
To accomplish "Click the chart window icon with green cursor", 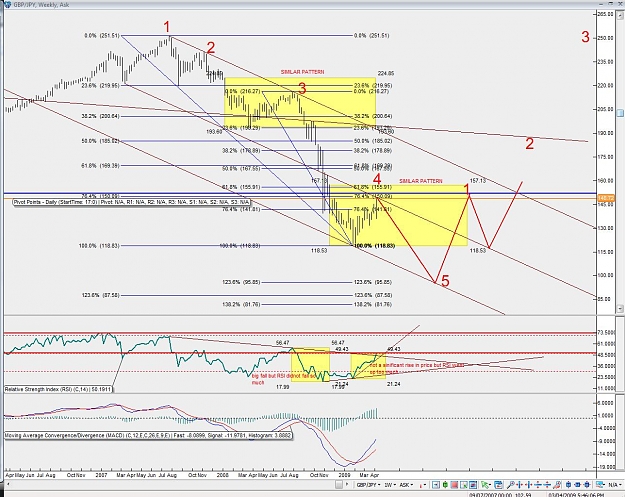I will coord(464,485).
